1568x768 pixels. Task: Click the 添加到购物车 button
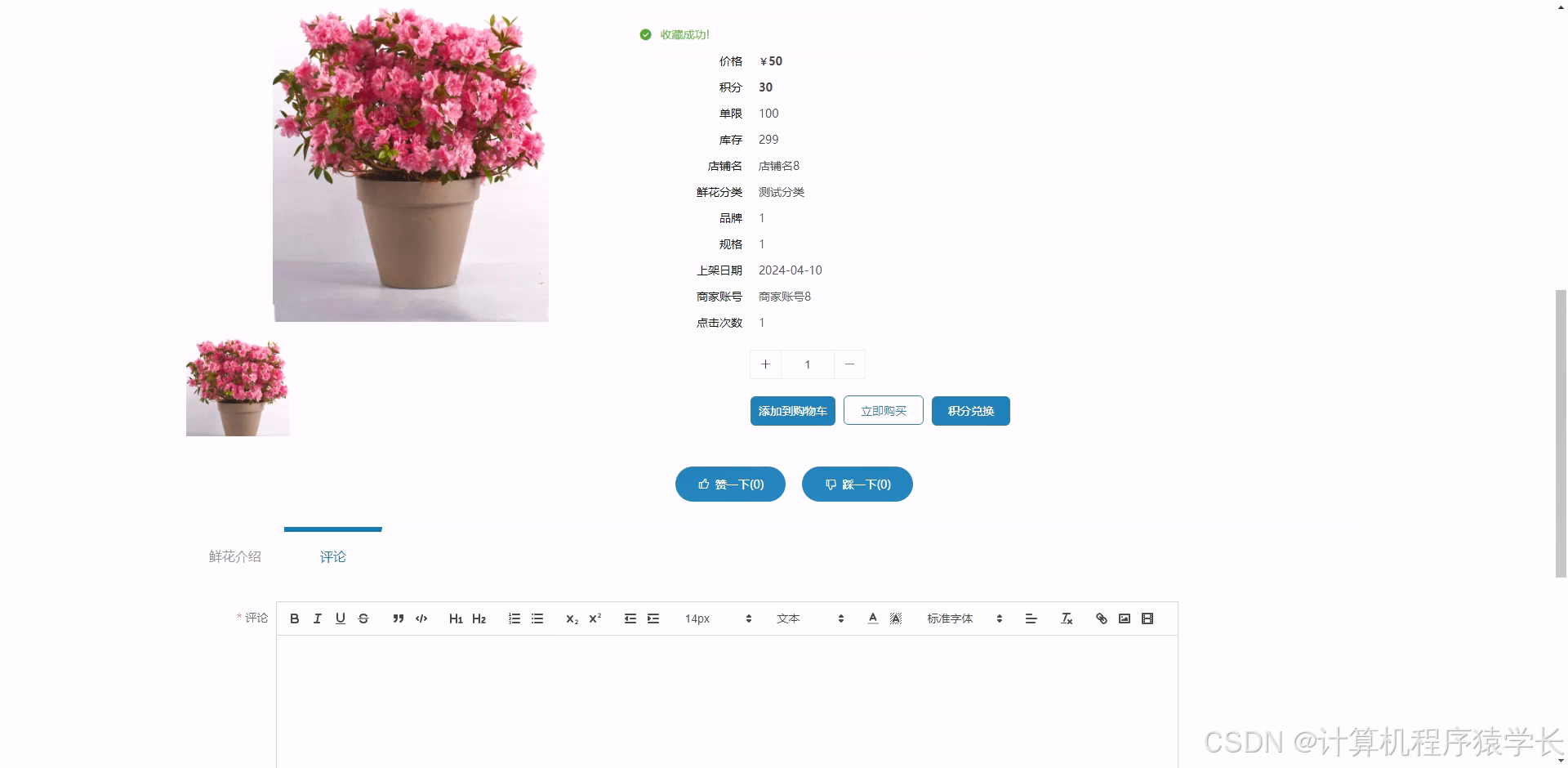tap(792, 411)
